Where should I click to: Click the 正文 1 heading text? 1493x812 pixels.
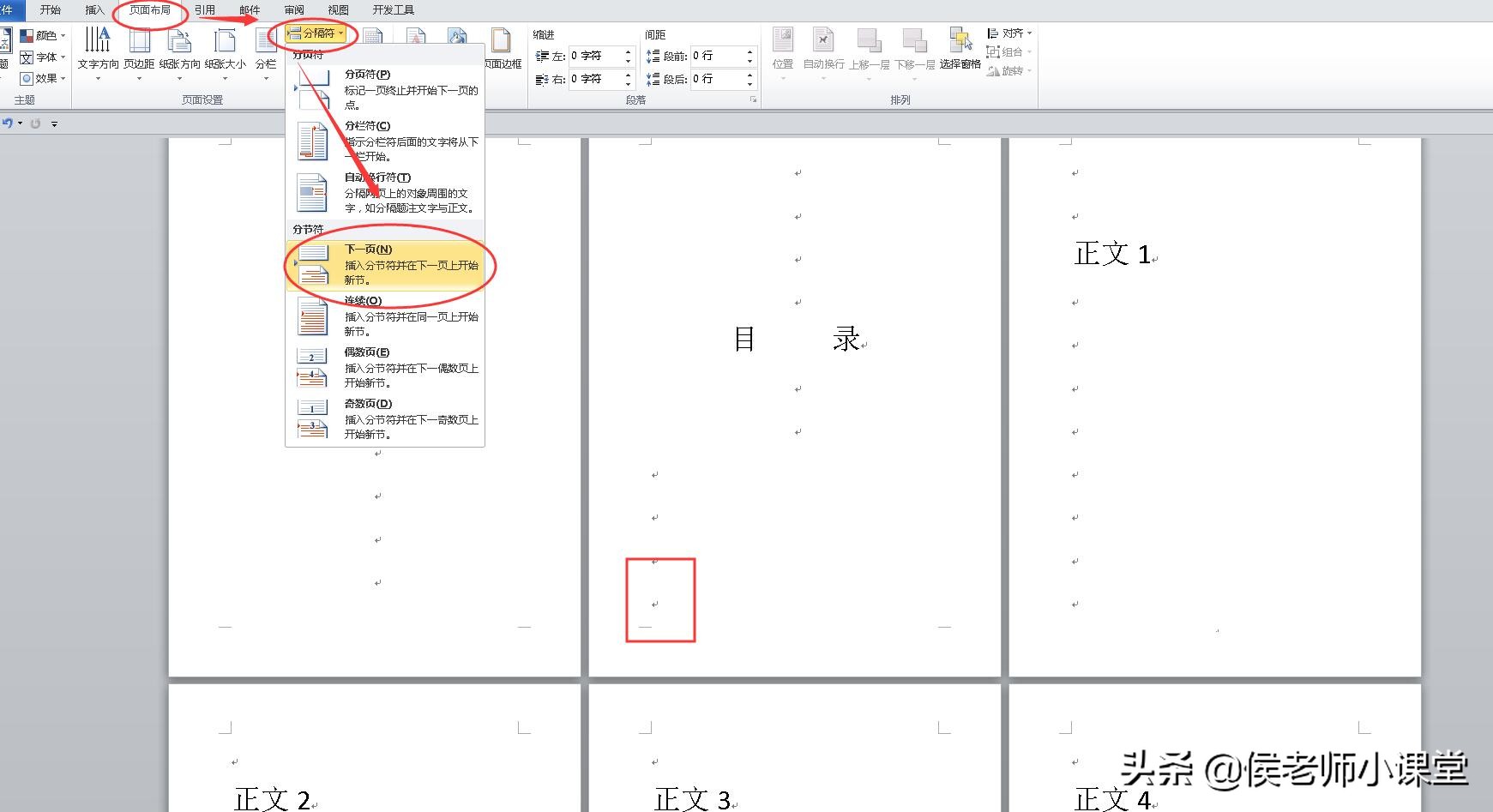pos(1112,254)
